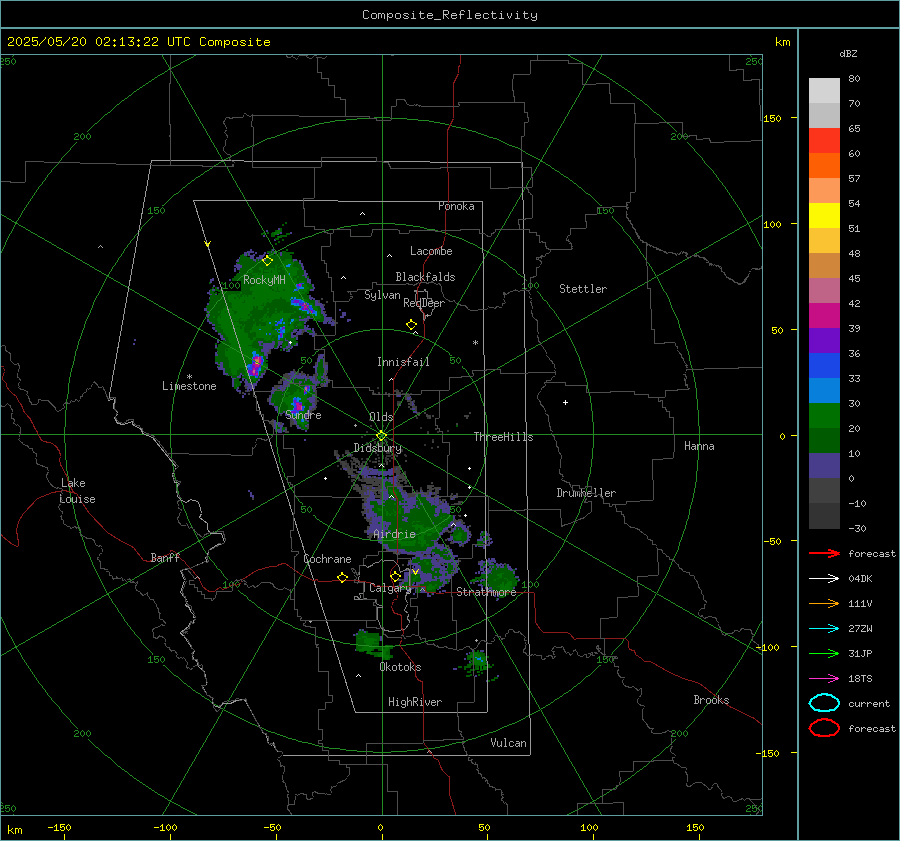This screenshot has height=841, width=900.
Task: Click the Vulcan label
Action: point(509,743)
